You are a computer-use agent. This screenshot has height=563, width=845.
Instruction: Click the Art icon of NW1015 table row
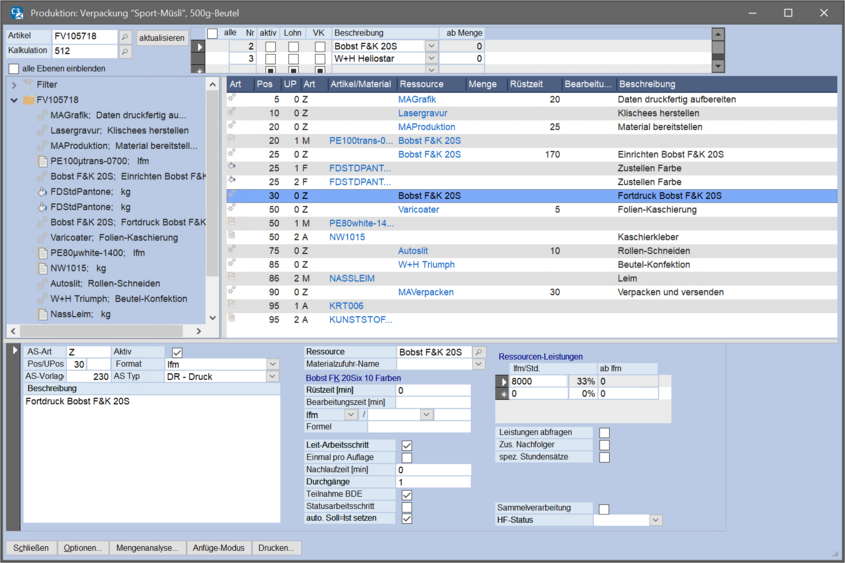click(x=232, y=236)
